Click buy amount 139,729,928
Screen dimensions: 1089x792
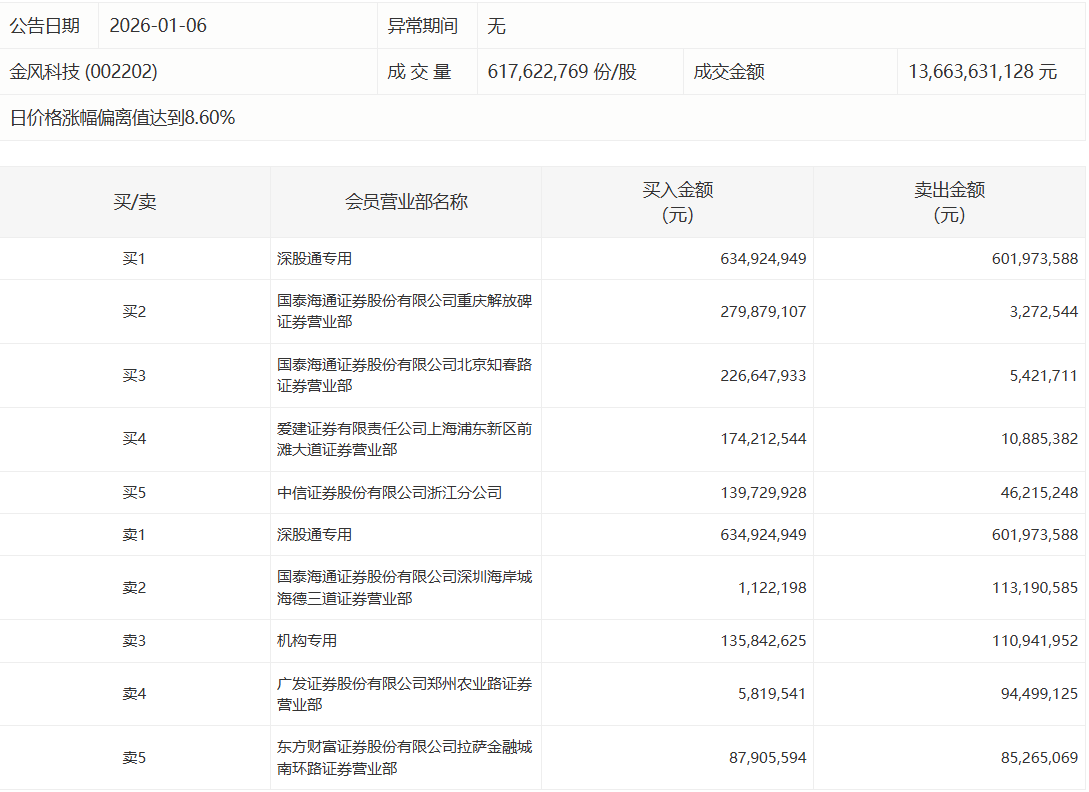(x=763, y=493)
